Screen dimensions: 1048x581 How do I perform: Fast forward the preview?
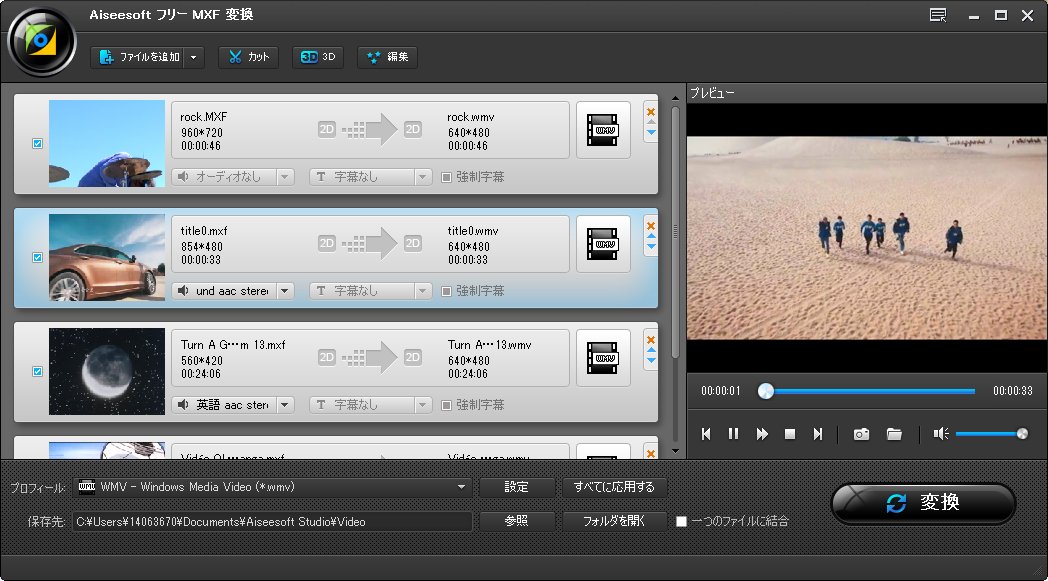(762, 434)
